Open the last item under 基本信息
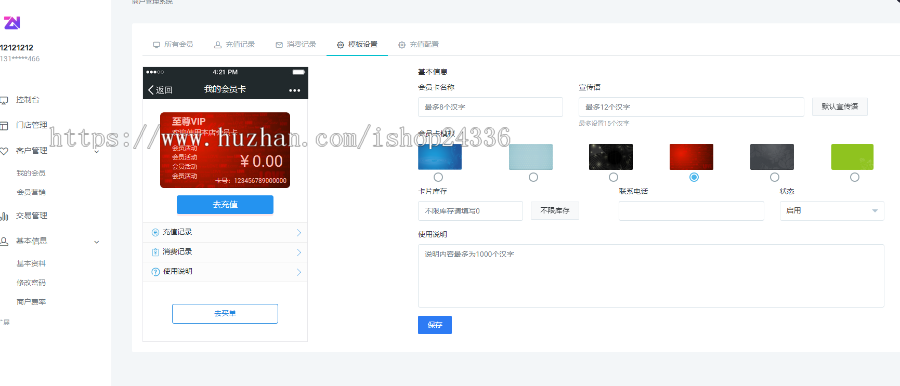900x386 pixels. point(31,302)
